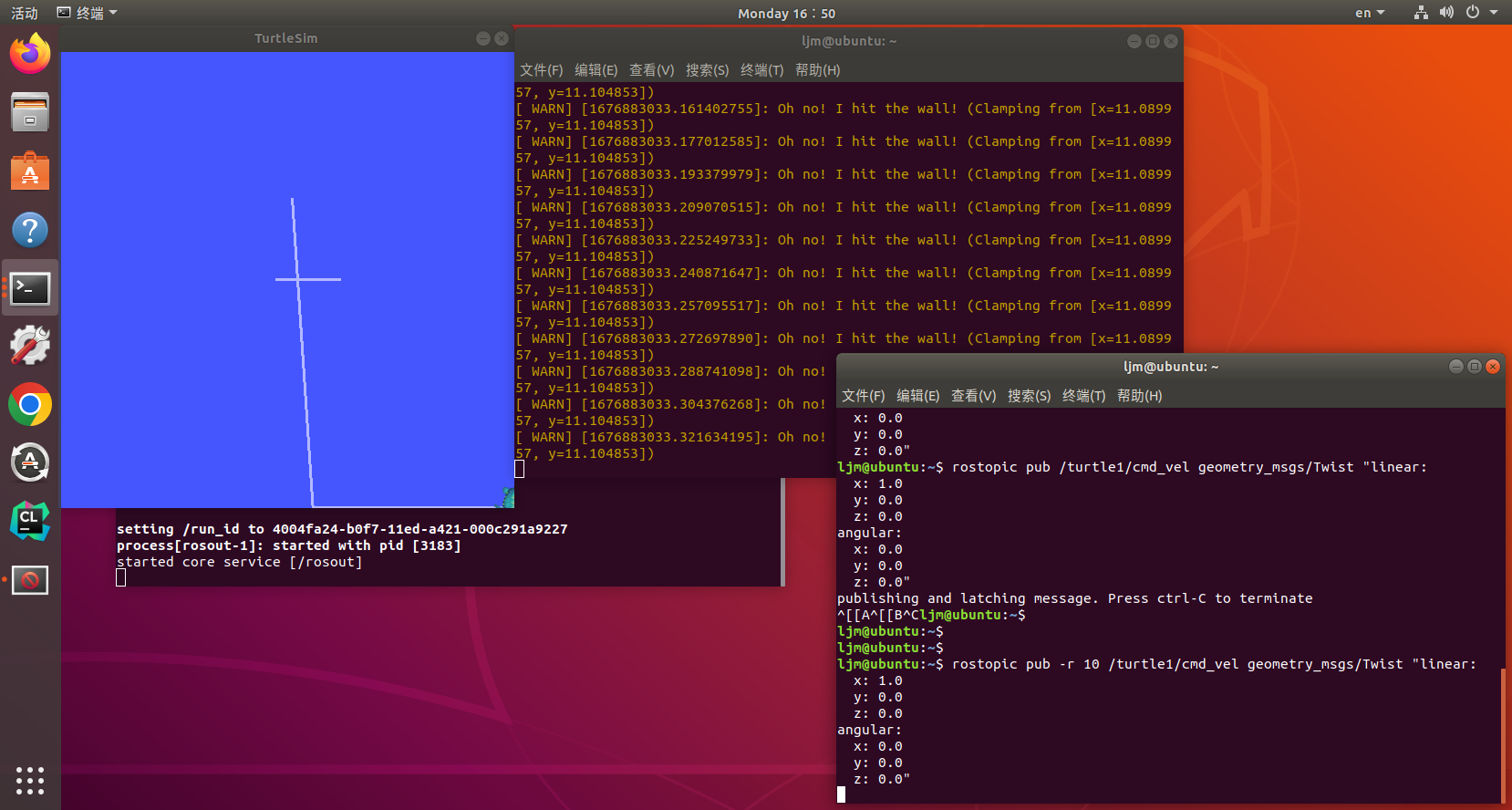The height and width of the screenshot is (810, 1512).
Task: Open 文件(F) menu in front terminal
Action: coord(864,396)
